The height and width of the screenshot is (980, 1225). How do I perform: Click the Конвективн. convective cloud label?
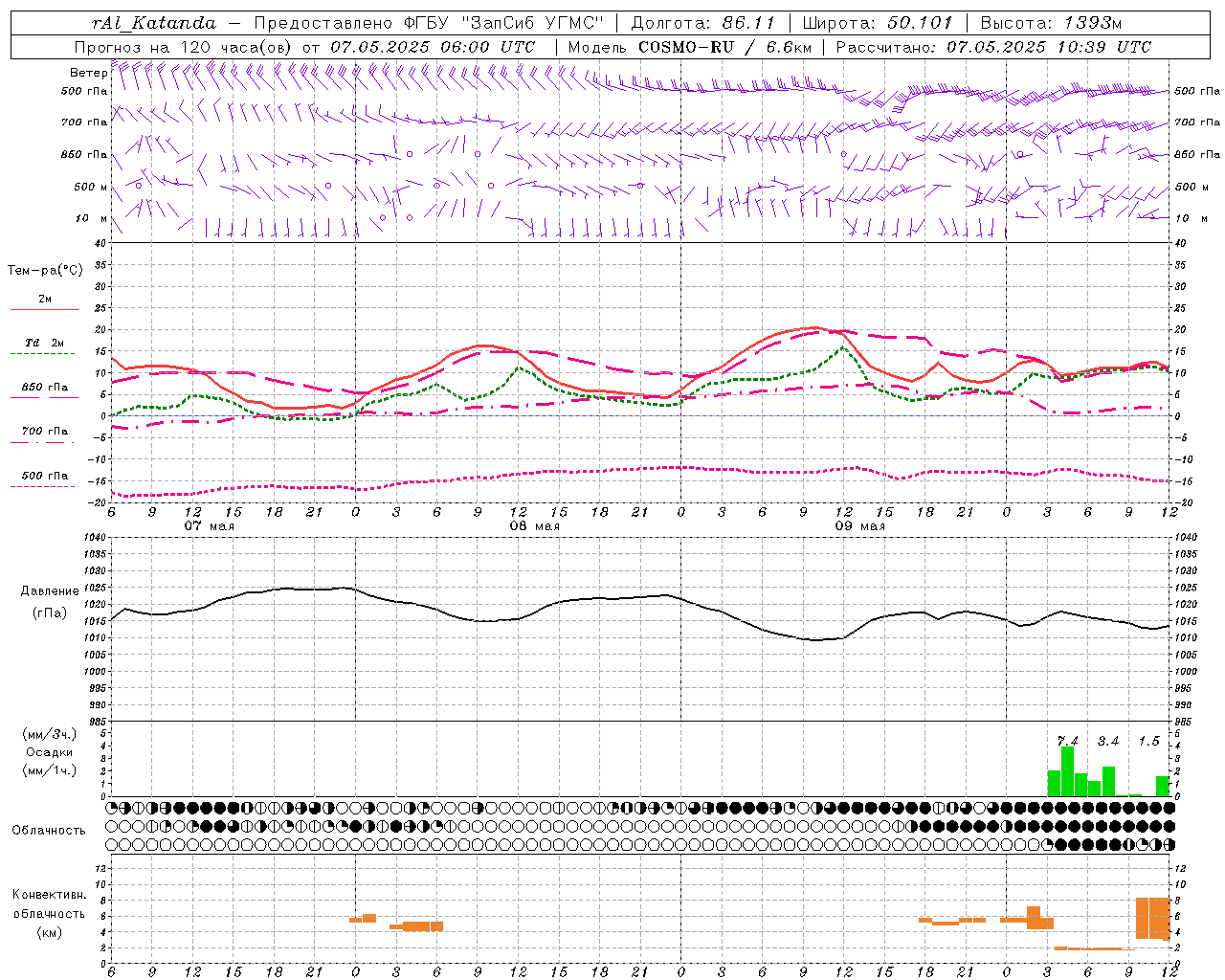pyautogui.click(x=50, y=895)
